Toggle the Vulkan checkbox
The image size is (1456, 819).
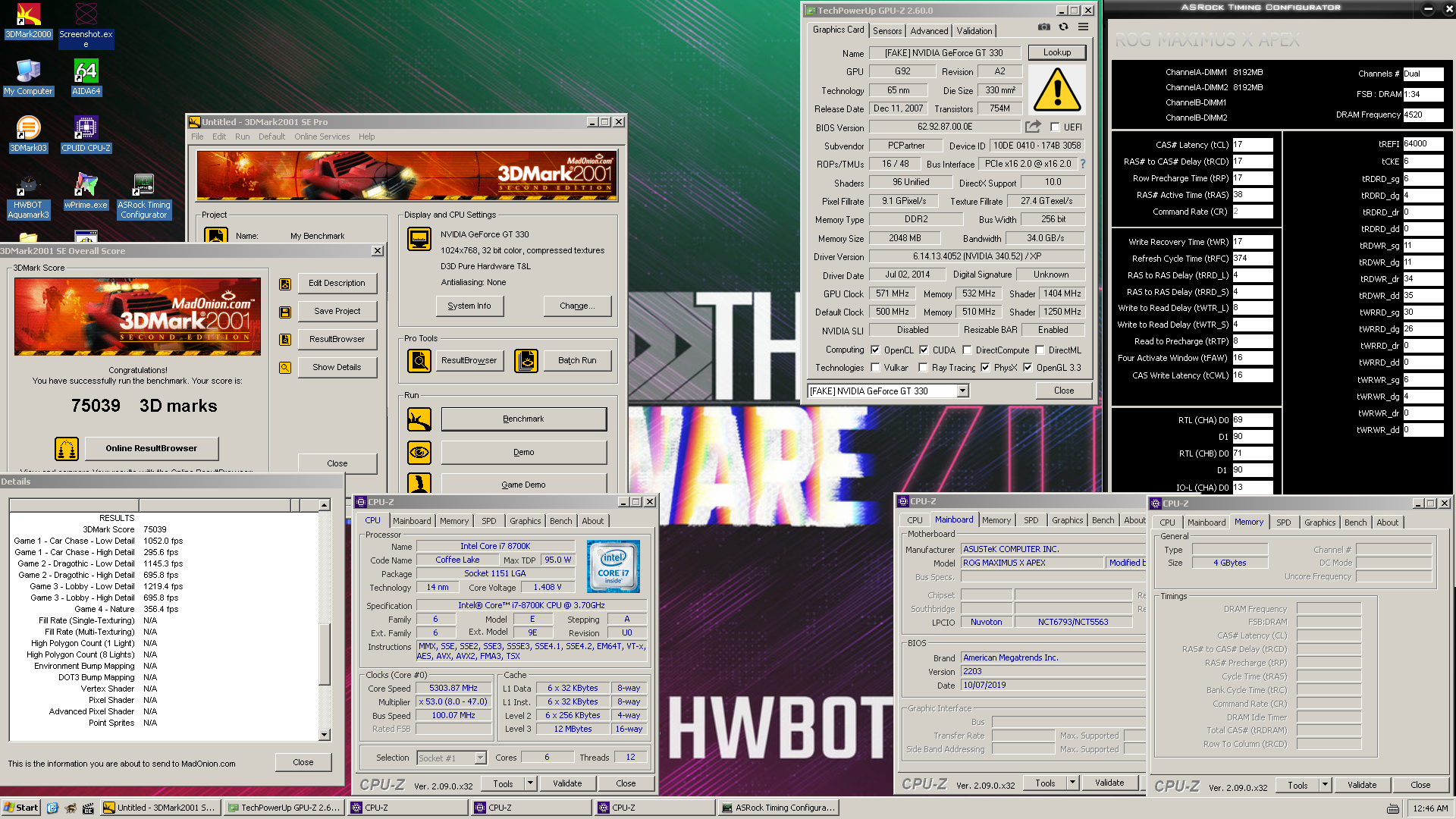pos(875,368)
